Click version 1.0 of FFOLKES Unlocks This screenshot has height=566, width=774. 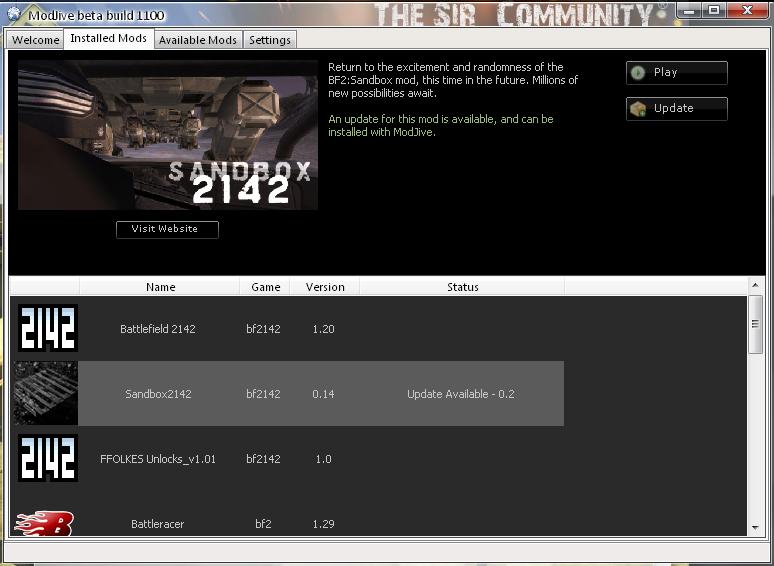(323, 459)
